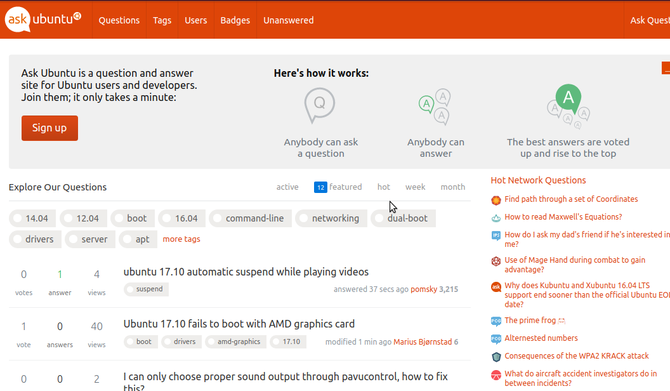Click site icon beside Kubuntu and Xubuntu question
The image size is (670, 391).
click(496, 287)
